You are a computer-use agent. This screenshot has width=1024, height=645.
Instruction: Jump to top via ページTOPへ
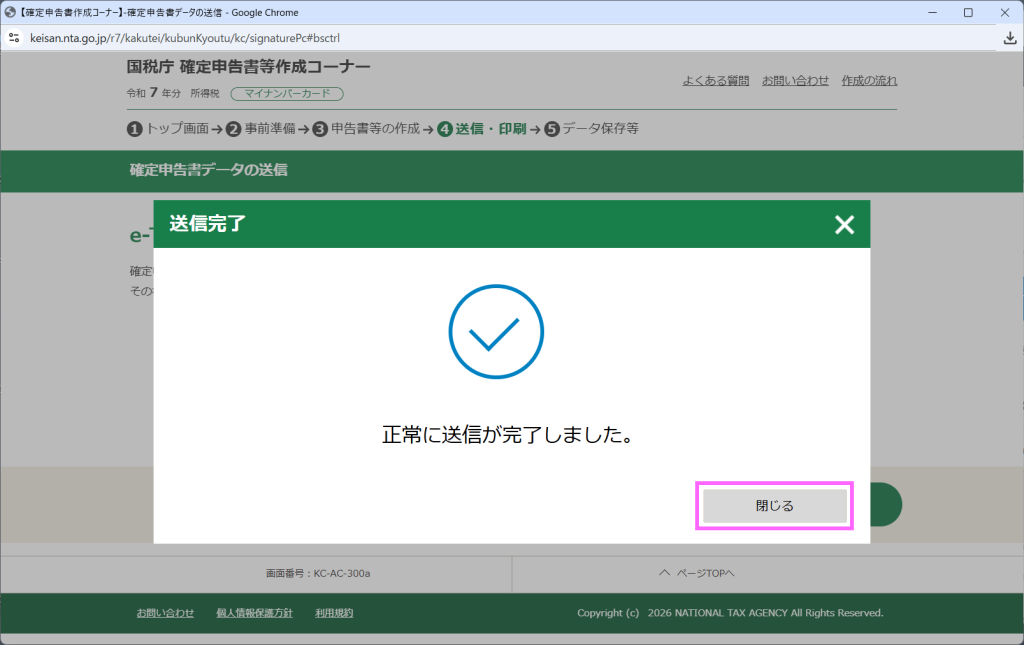[x=696, y=574]
